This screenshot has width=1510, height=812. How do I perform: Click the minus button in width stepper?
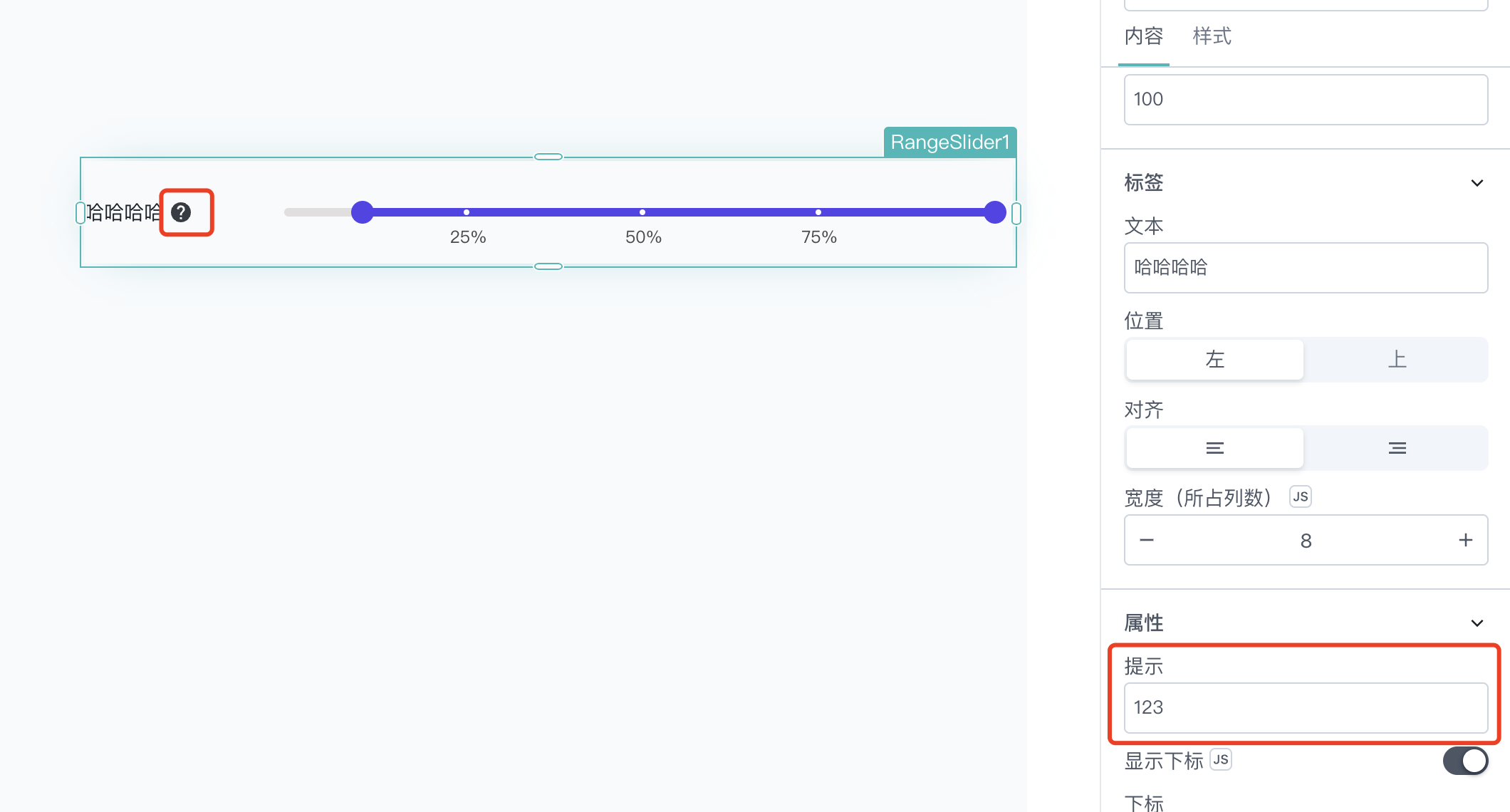[x=1147, y=540]
